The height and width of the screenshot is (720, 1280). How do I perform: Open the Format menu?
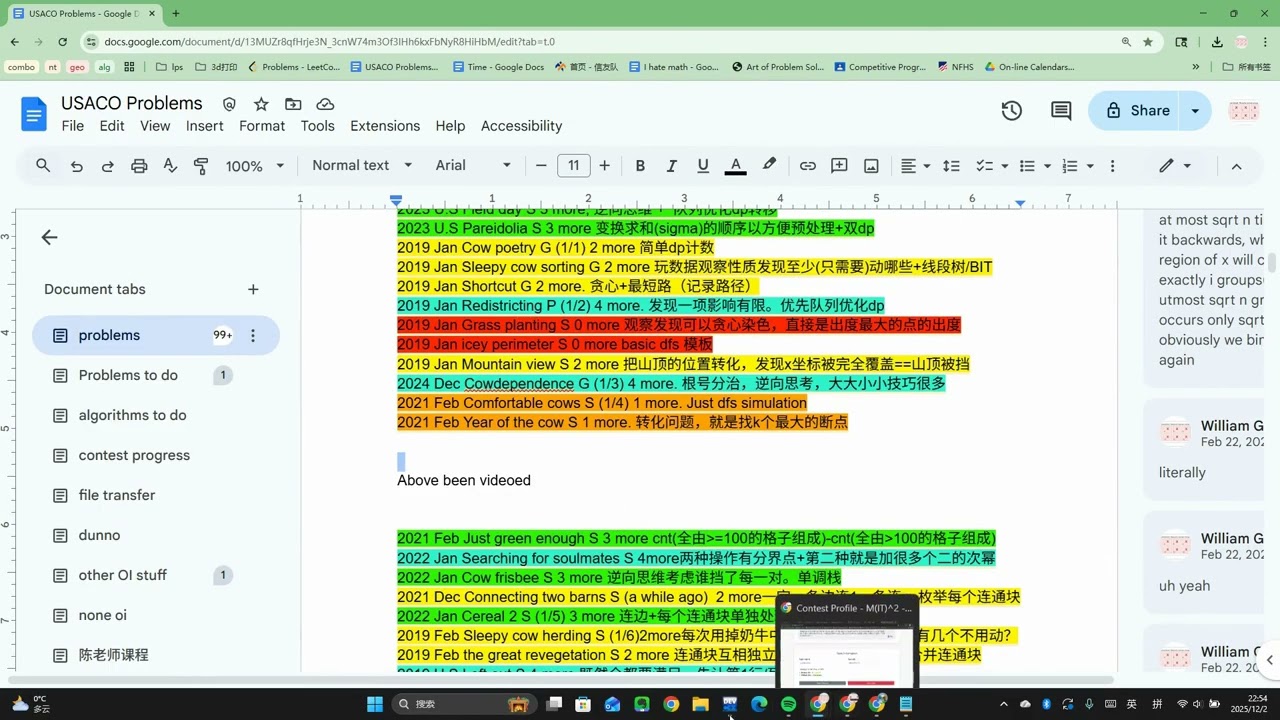click(x=262, y=126)
